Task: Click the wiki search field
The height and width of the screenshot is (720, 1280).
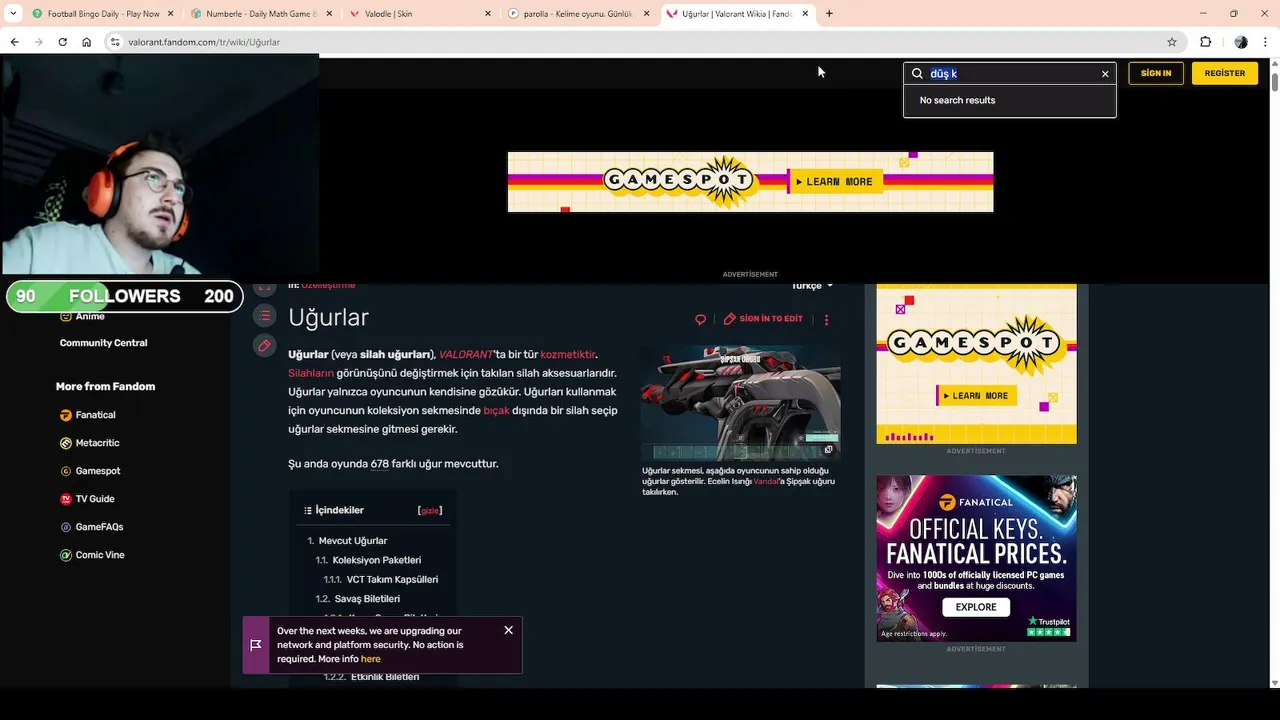Action: [x=1012, y=73]
